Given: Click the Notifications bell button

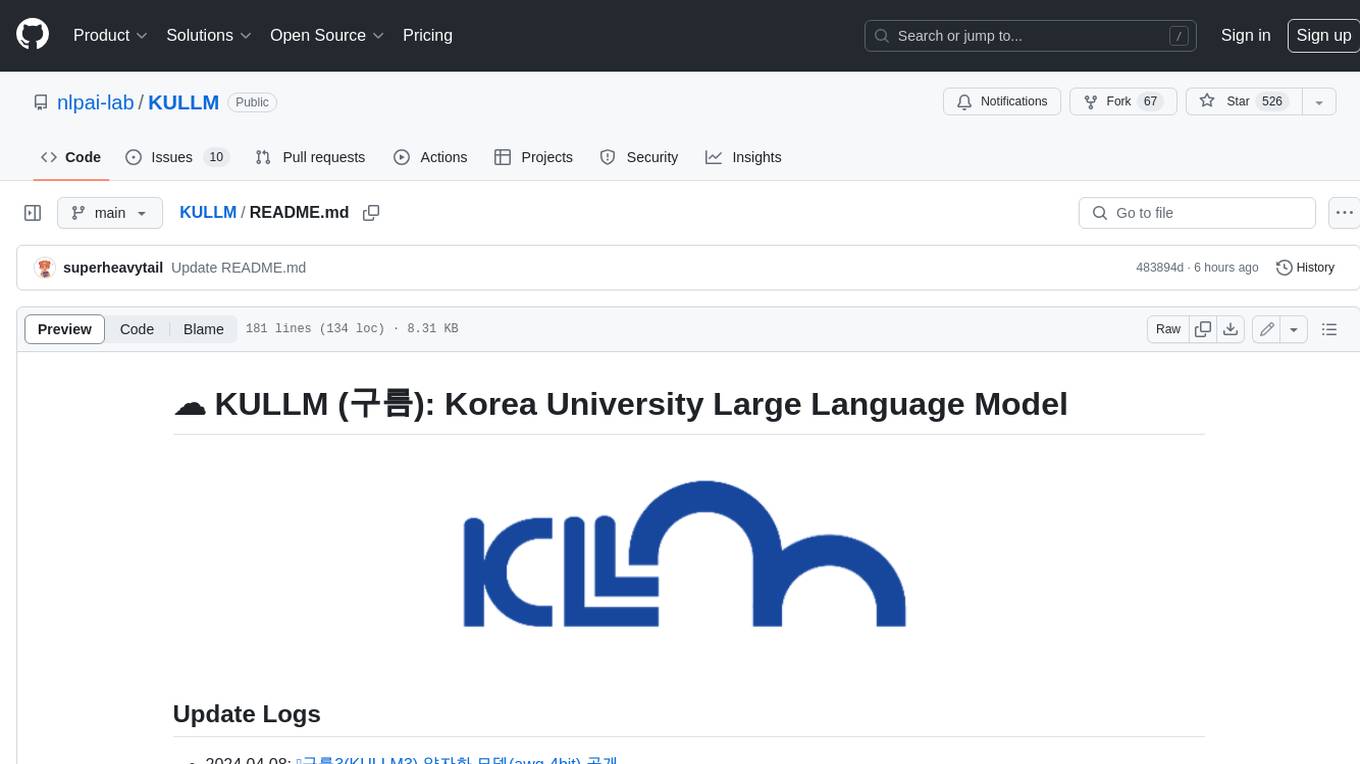Looking at the screenshot, I should (x=1002, y=102).
